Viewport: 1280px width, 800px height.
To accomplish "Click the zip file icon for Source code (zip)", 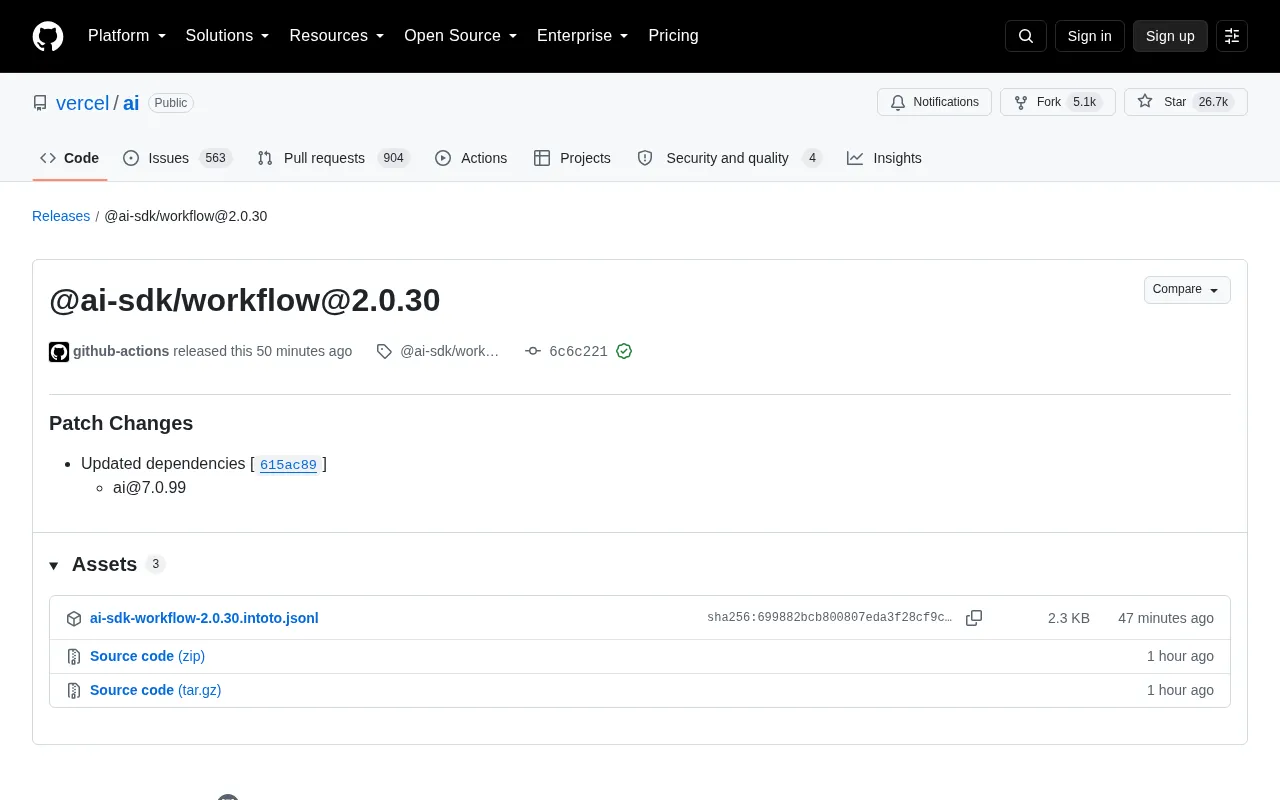I will 74,657.
